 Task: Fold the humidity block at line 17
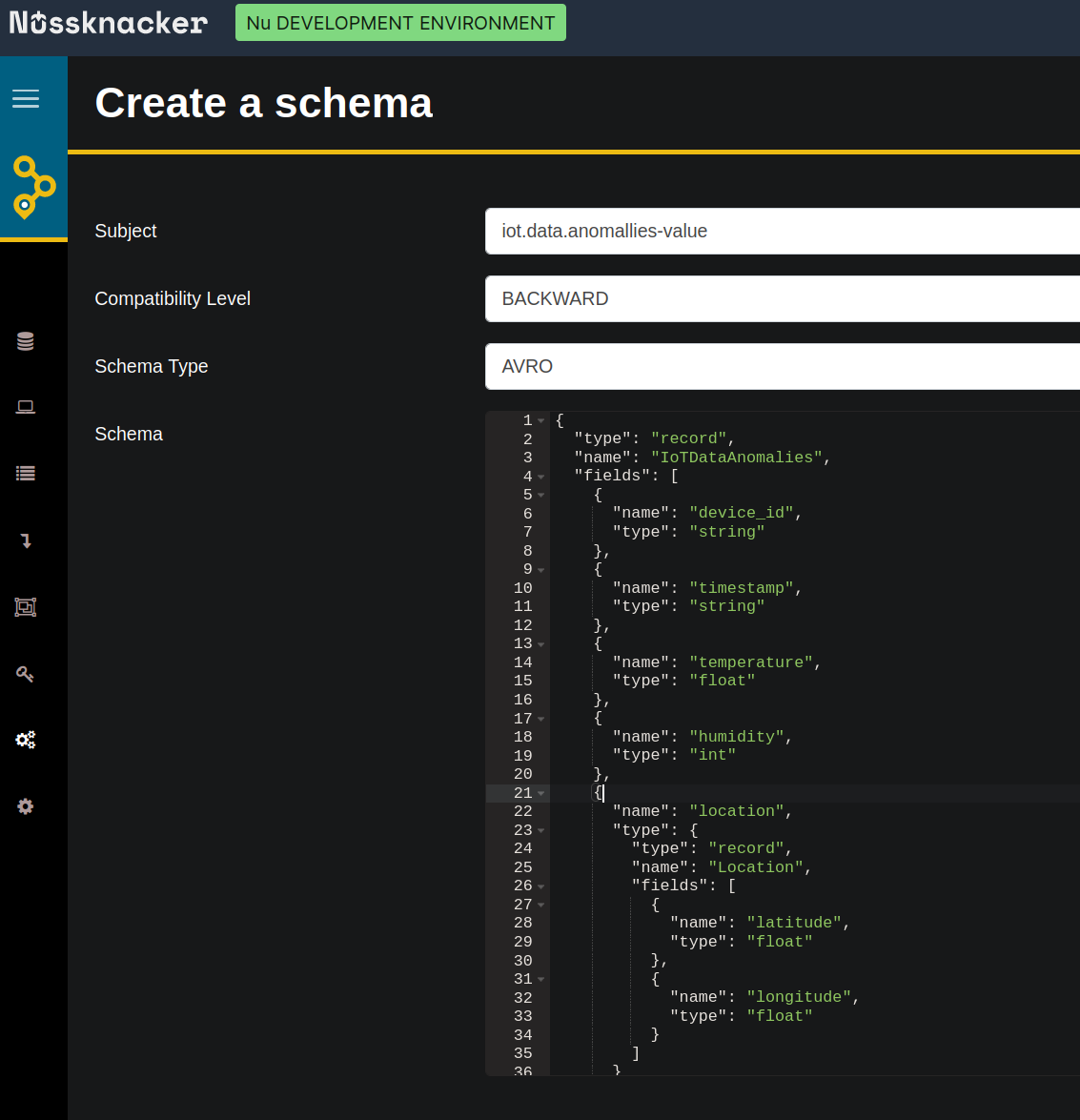pos(541,720)
